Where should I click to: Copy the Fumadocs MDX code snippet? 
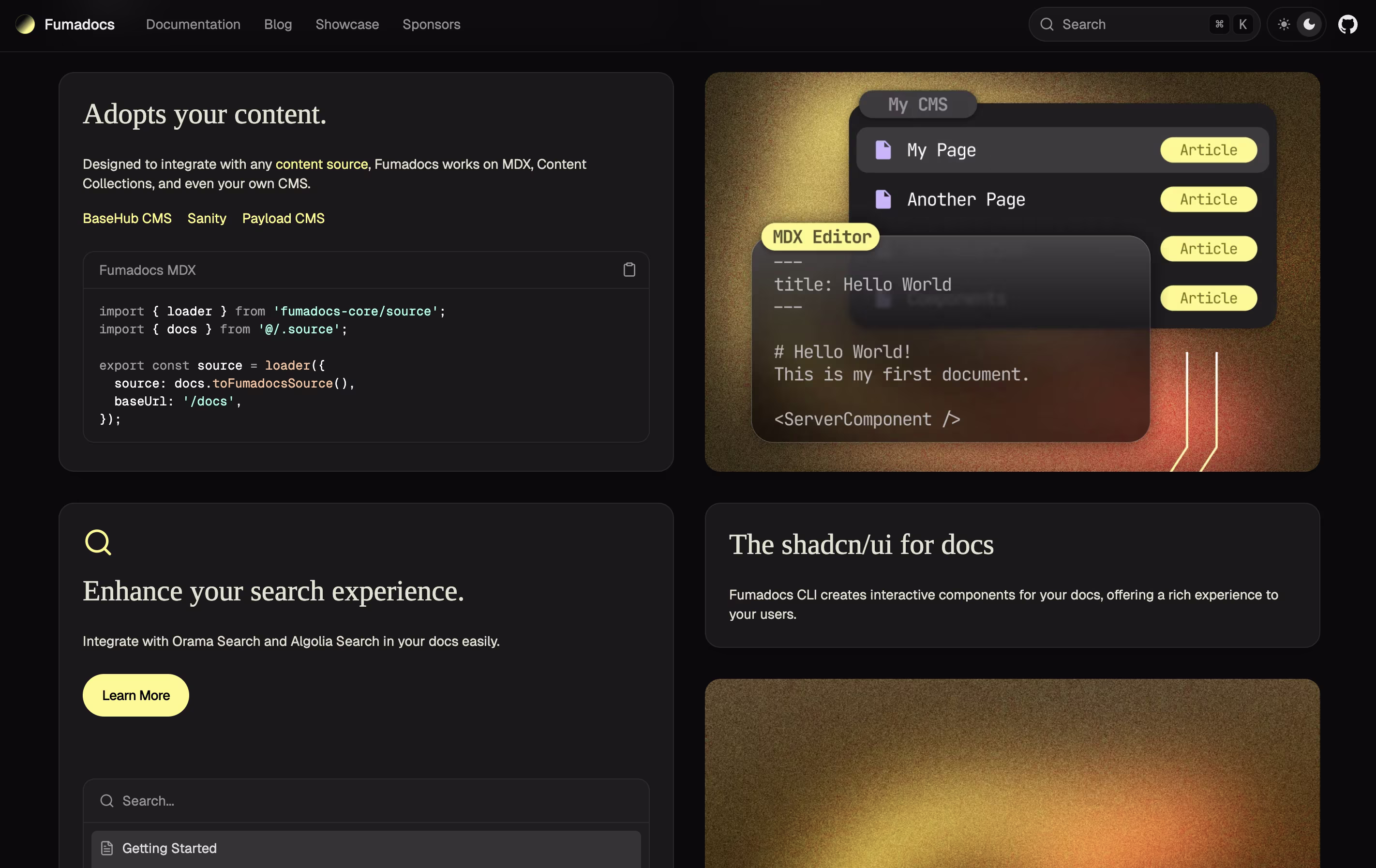[630, 269]
